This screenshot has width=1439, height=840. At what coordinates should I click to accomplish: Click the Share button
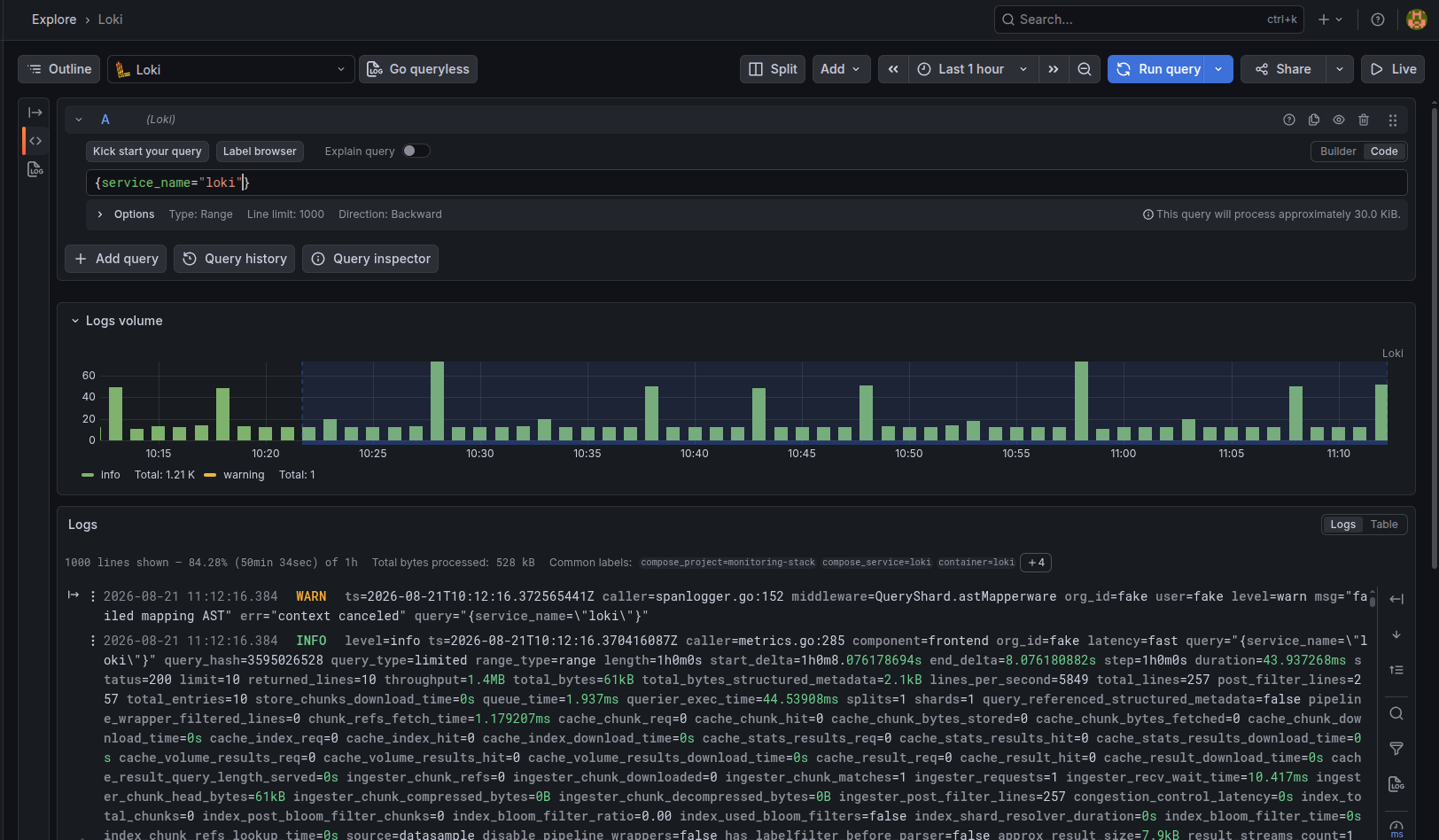(x=1283, y=69)
